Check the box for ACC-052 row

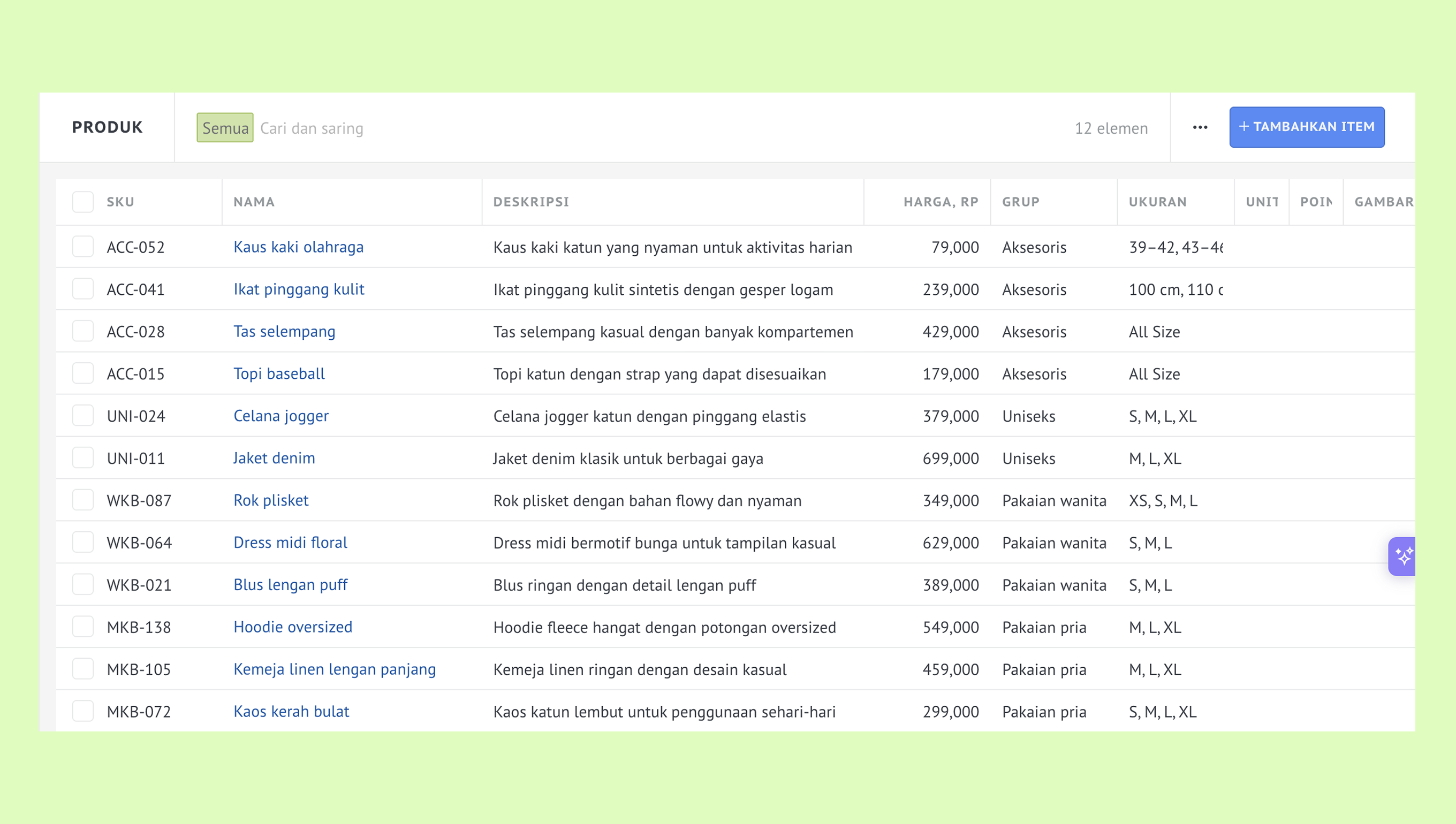82,247
